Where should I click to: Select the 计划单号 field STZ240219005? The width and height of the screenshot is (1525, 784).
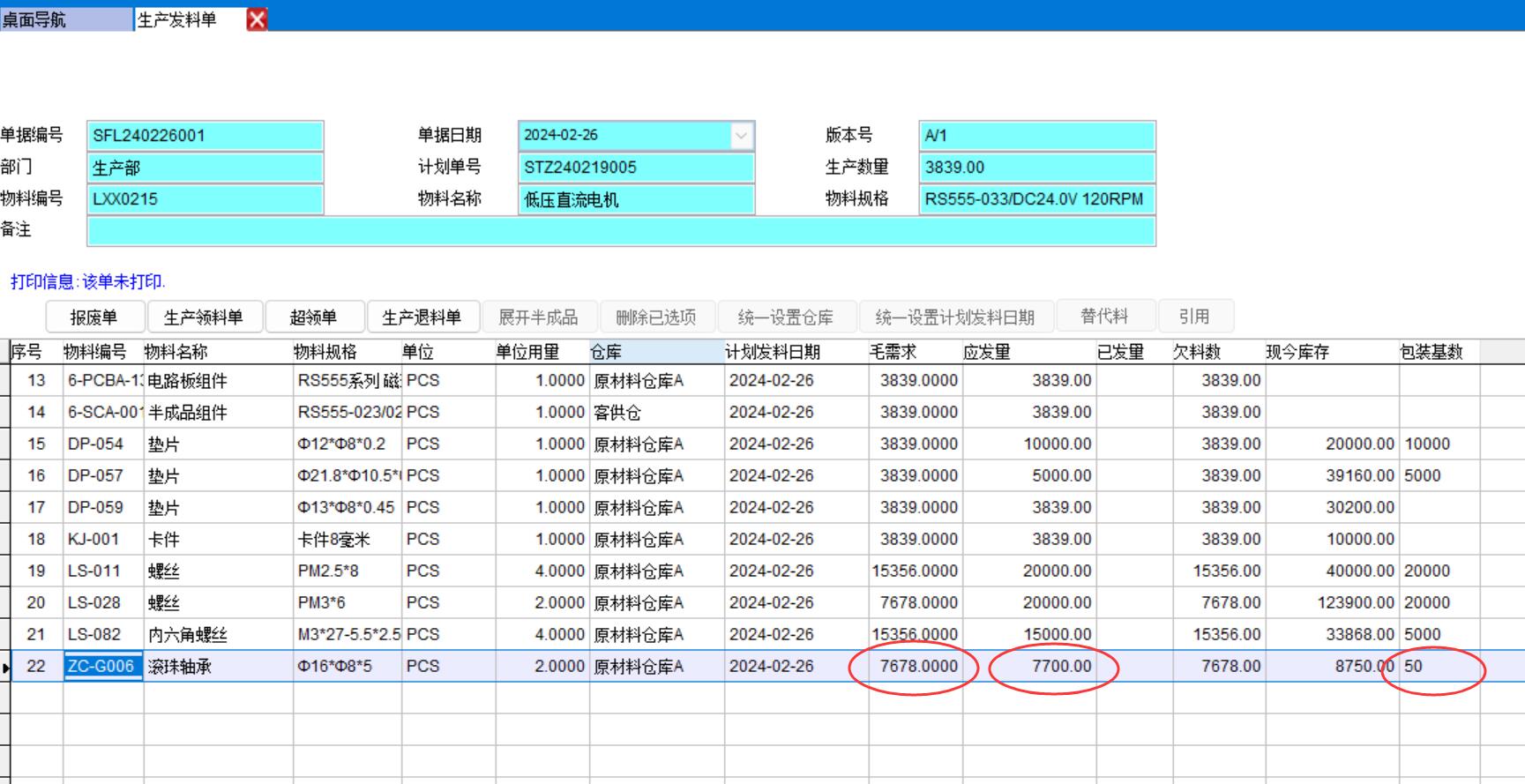point(636,168)
